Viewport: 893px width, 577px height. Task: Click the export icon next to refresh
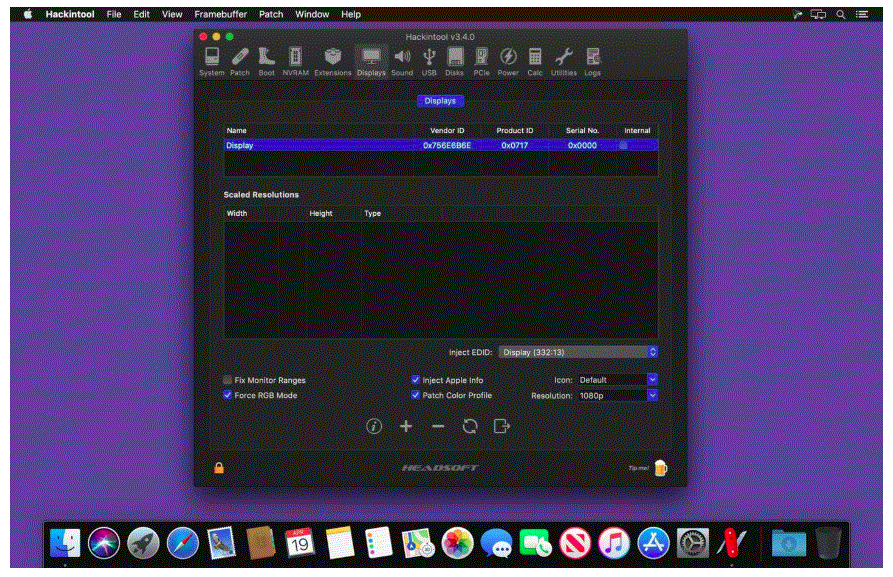tap(501, 426)
